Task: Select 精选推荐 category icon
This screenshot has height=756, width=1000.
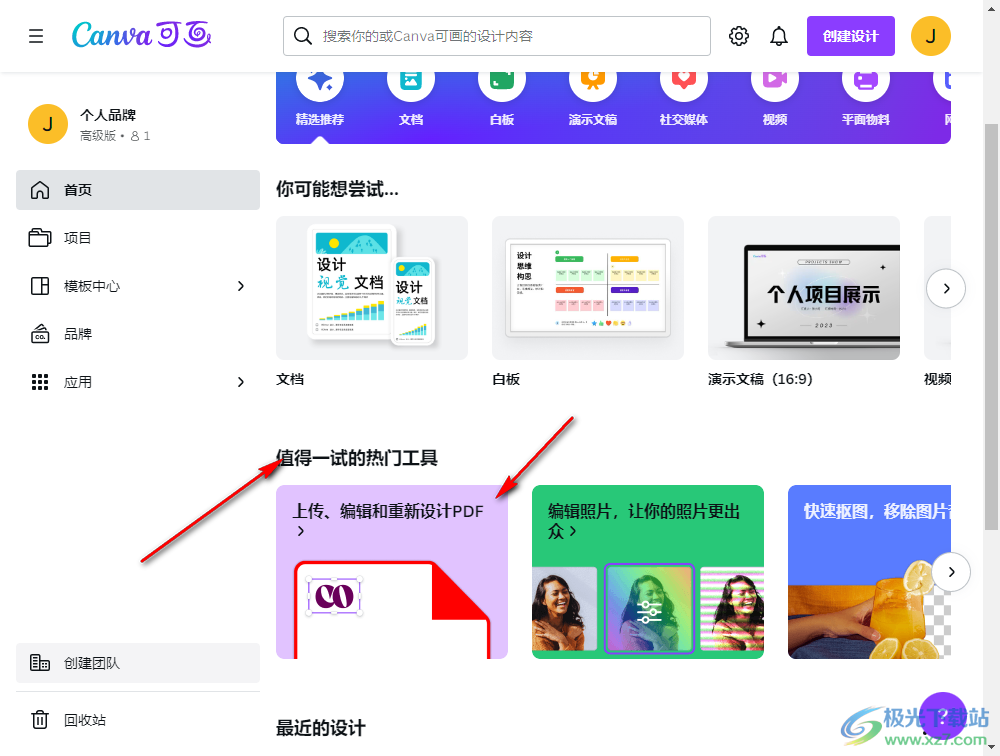Action: [320, 82]
